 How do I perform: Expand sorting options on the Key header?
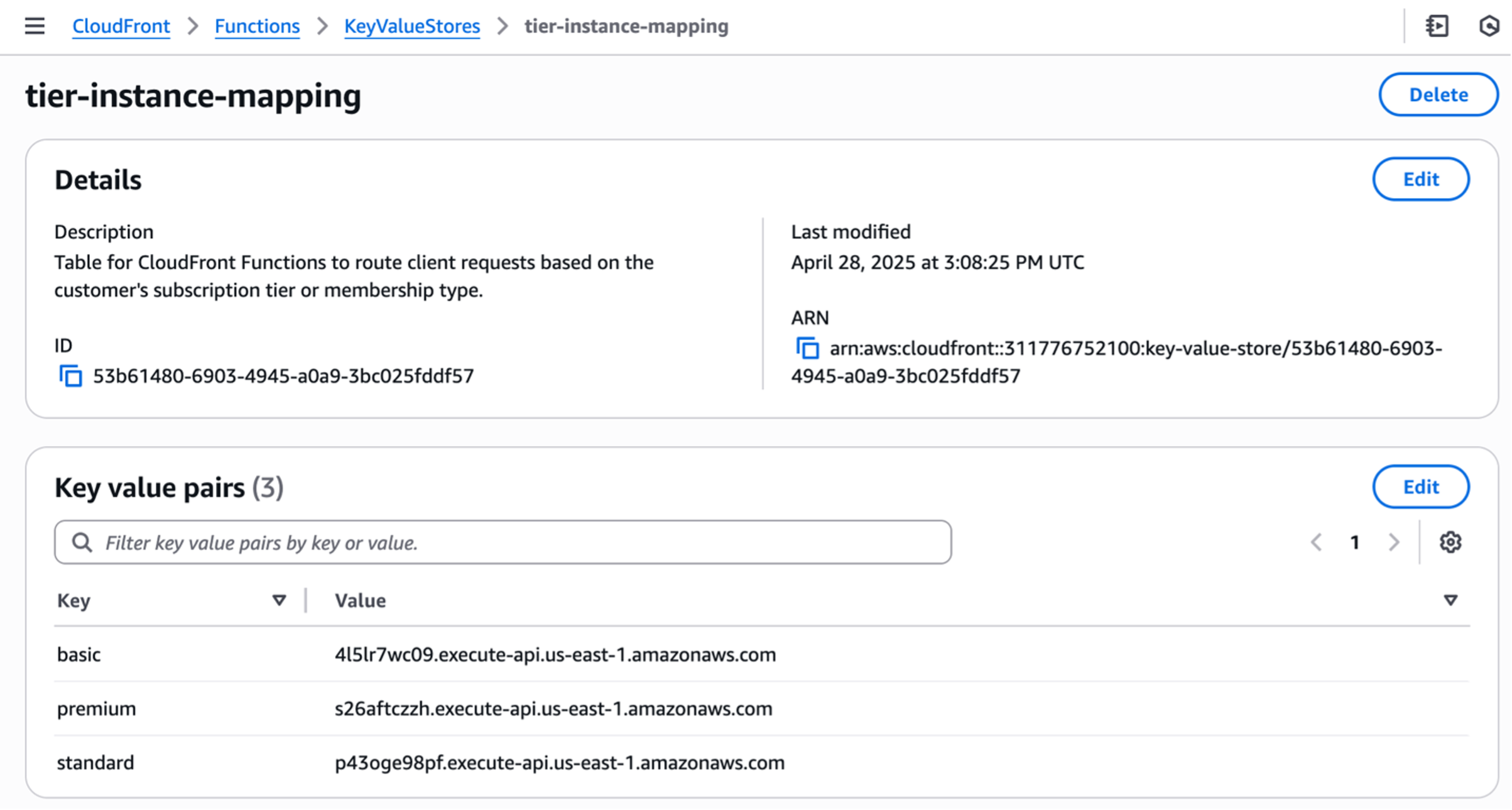pyautogui.click(x=279, y=601)
